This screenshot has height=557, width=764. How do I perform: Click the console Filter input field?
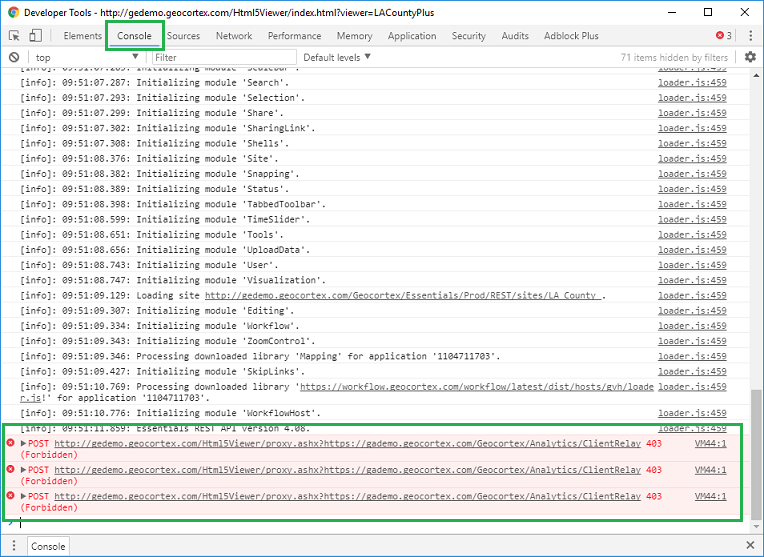click(224, 57)
